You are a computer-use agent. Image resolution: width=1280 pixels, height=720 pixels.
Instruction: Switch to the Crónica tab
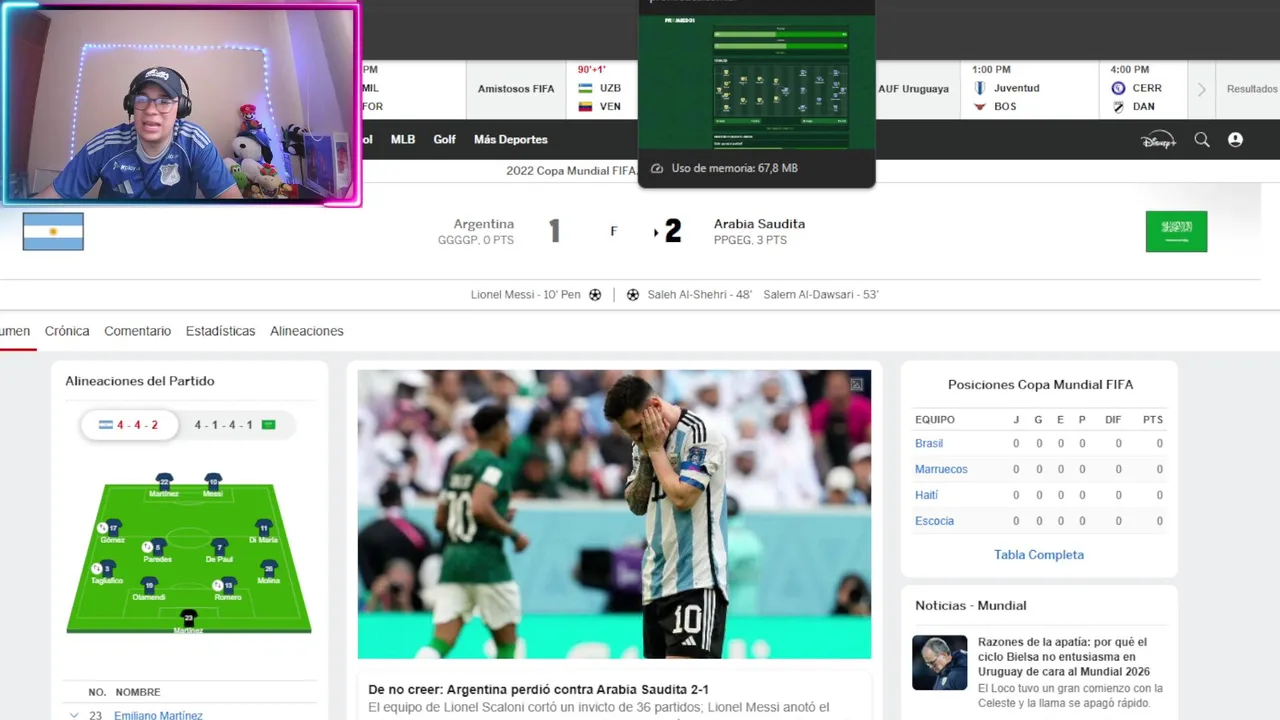[67, 331]
